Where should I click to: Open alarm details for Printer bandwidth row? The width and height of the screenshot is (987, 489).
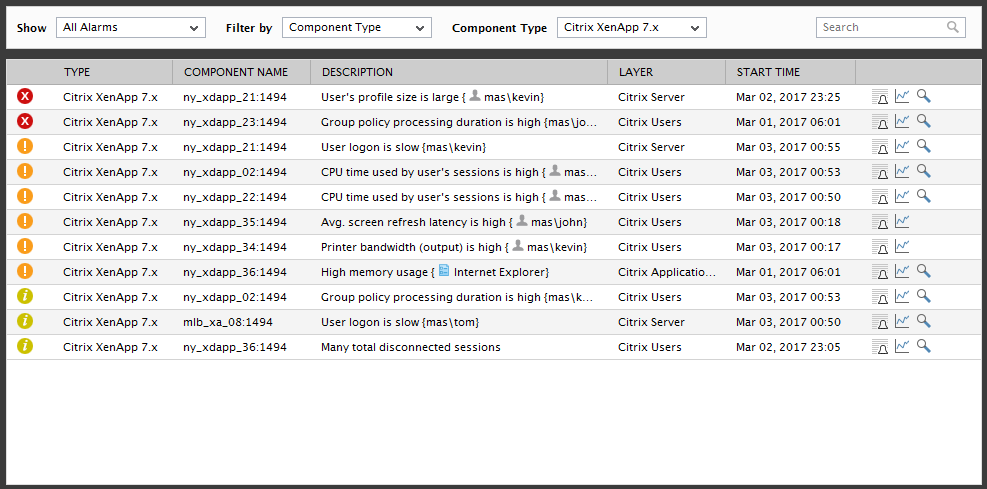tap(879, 247)
